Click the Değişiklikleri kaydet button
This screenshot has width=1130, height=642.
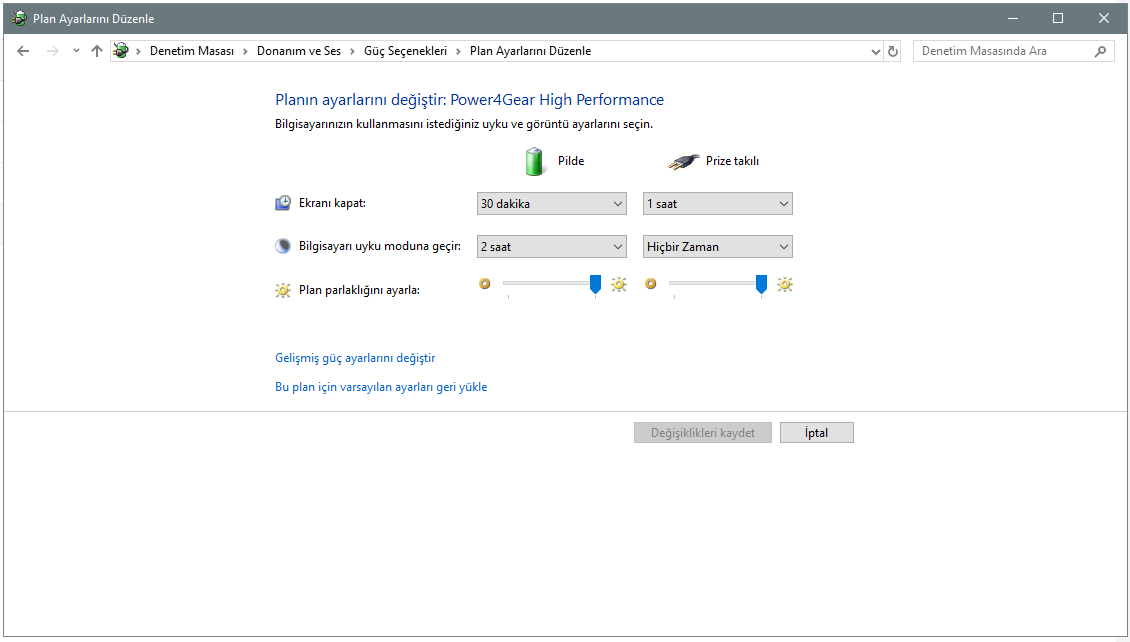click(x=703, y=433)
